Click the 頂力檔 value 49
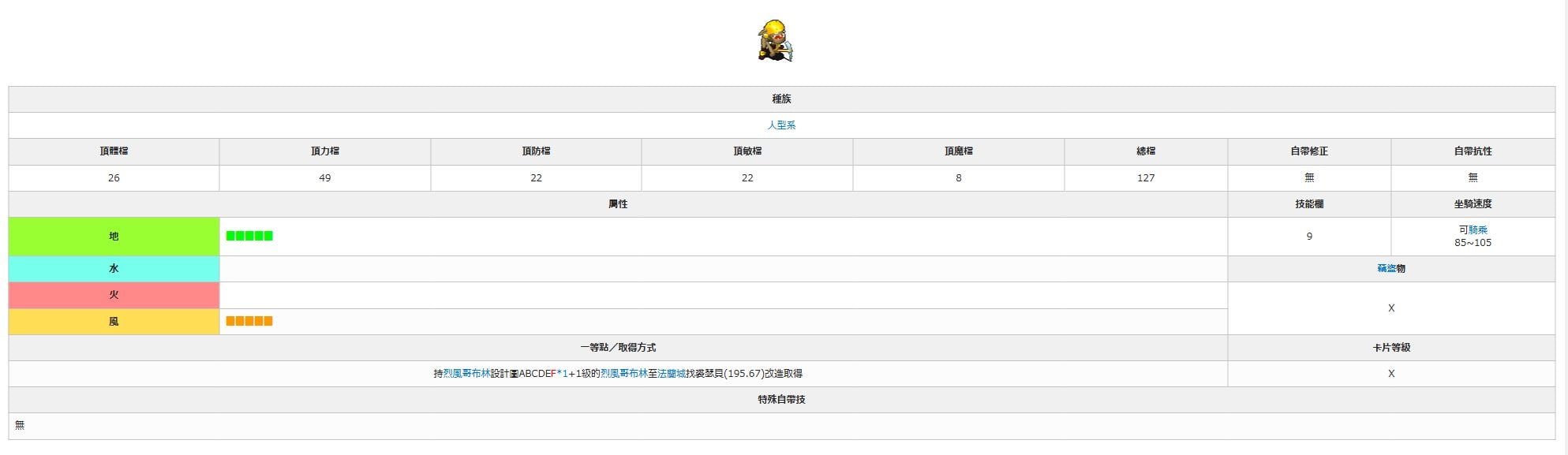The image size is (1568, 455). [324, 178]
